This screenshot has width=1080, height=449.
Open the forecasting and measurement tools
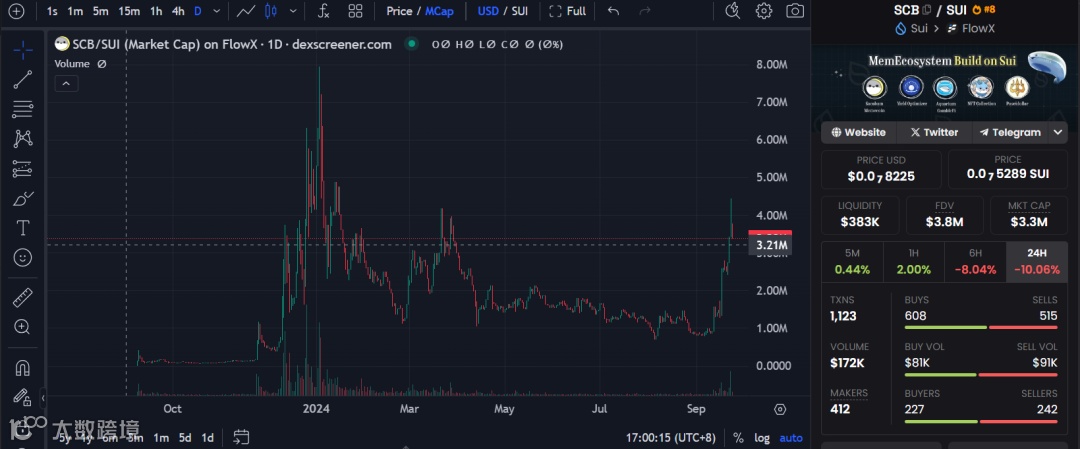(23, 169)
